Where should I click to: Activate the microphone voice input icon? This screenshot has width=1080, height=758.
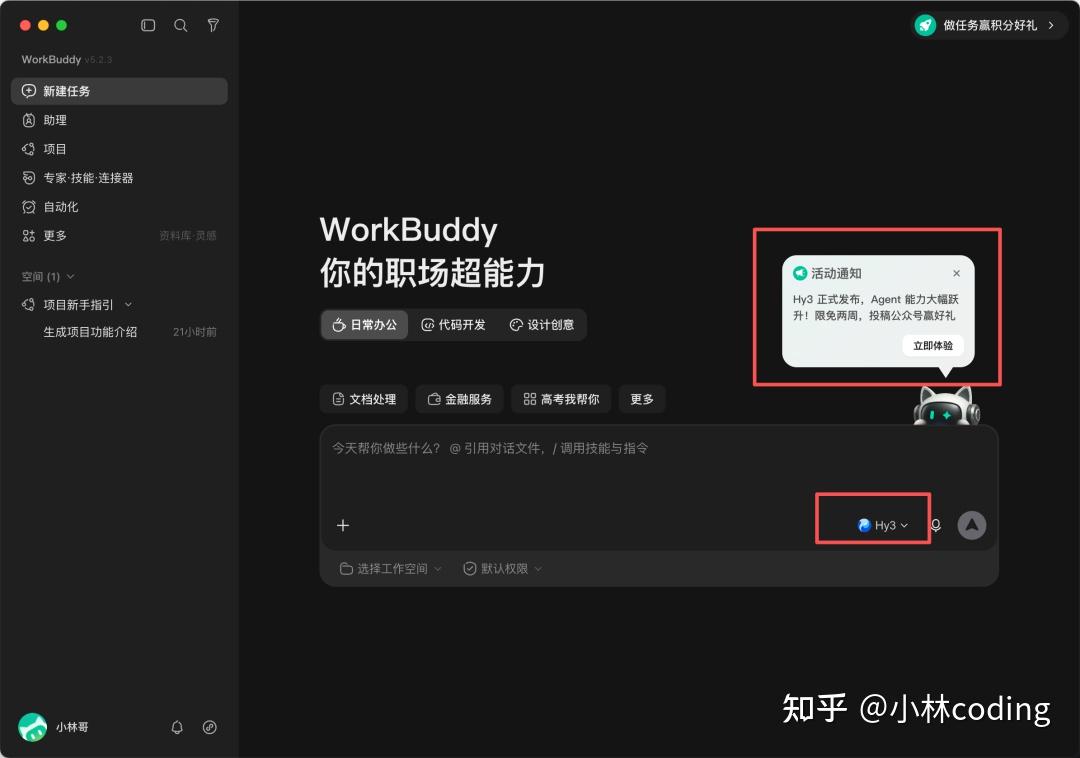935,525
